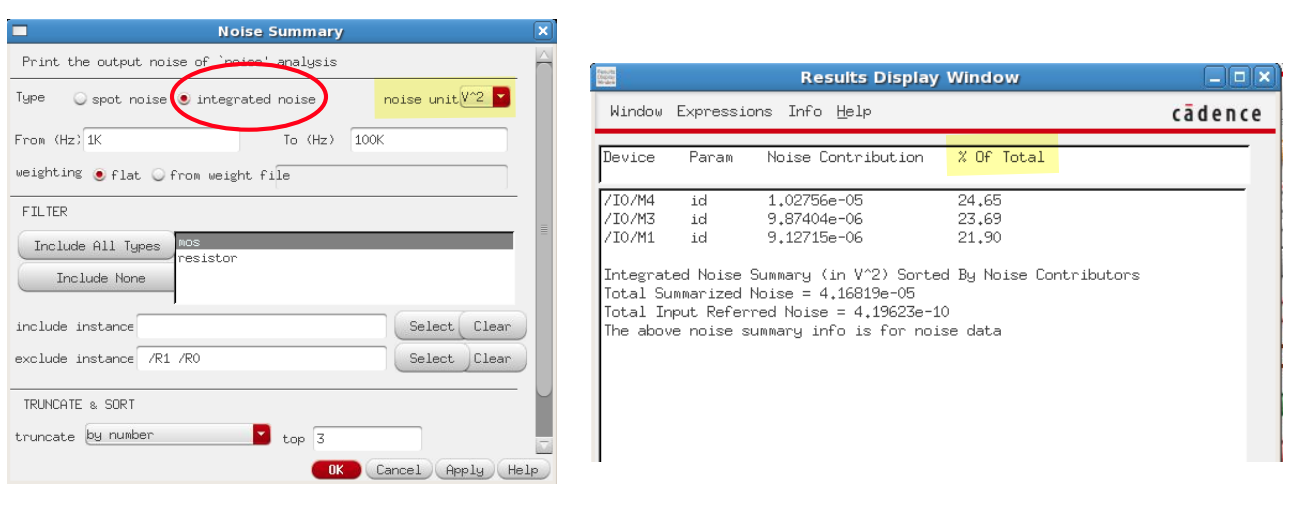
Task: Select mos in filter list
Action: click(x=345, y=242)
